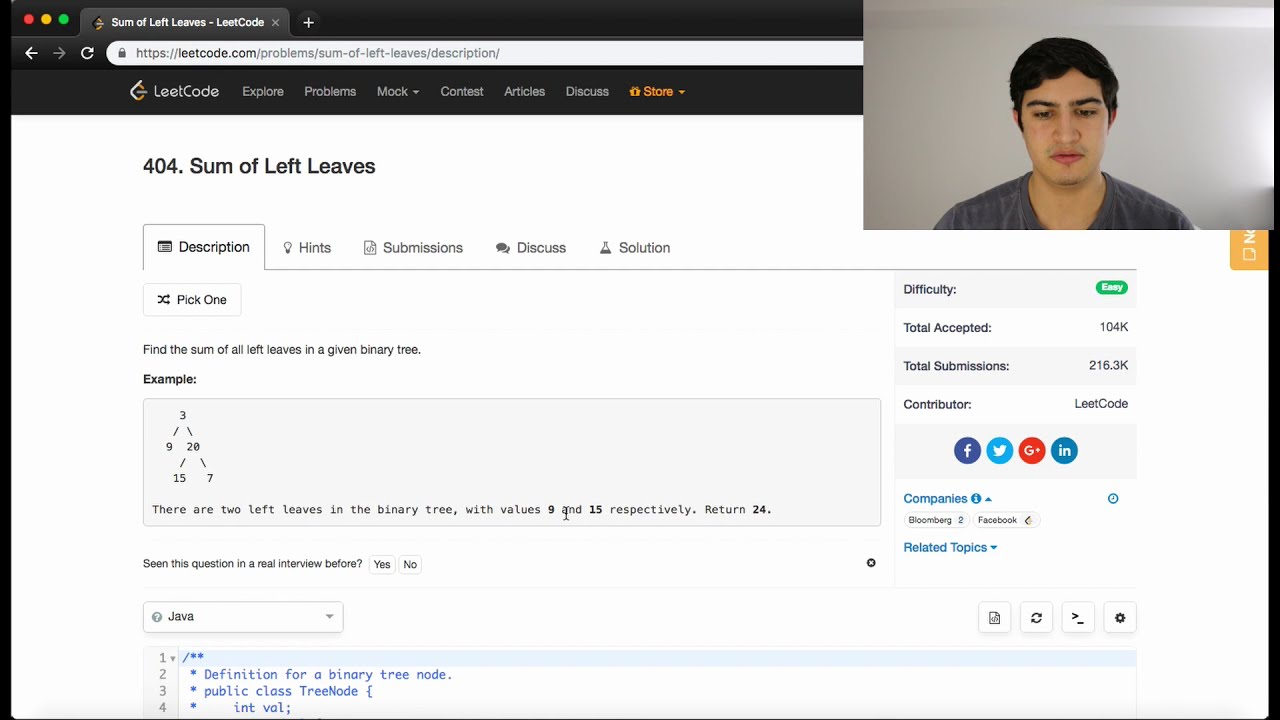Expand the Mock menu
Image resolution: width=1280 pixels, height=720 pixels.
click(398, 91)
